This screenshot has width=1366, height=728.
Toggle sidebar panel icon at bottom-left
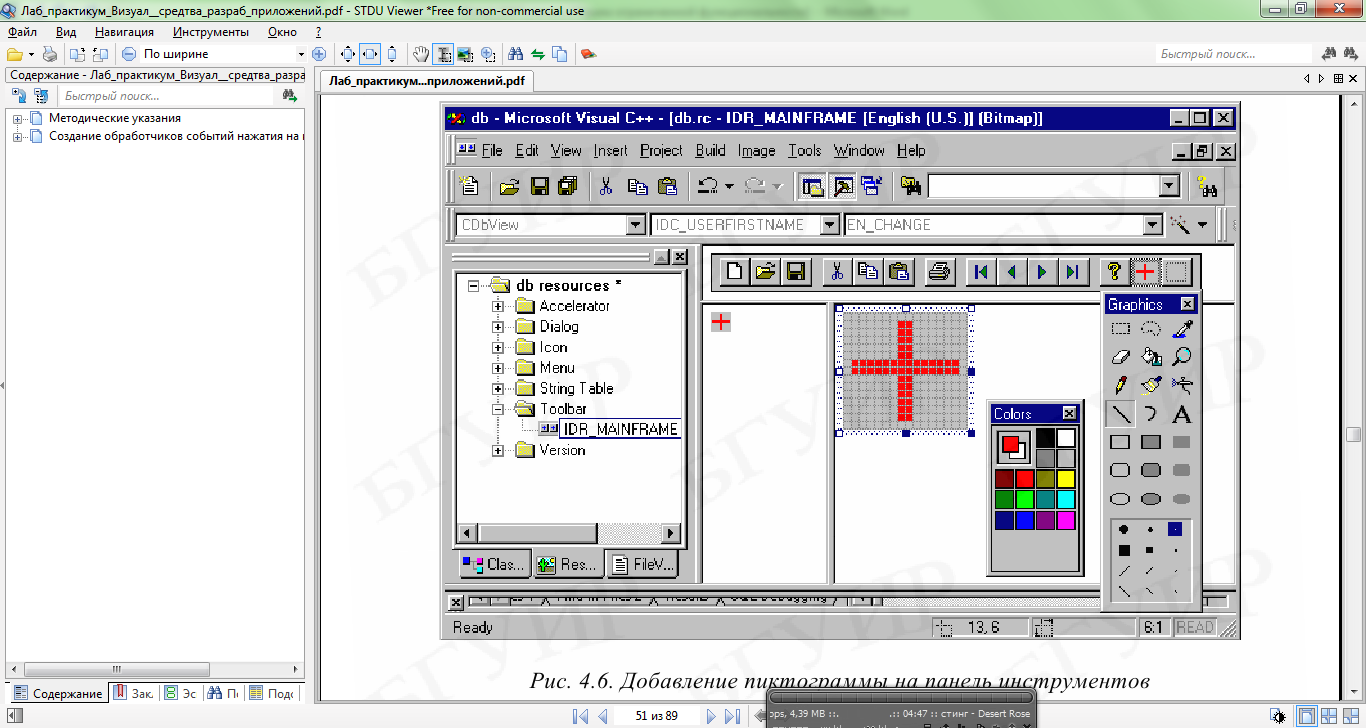15,716
